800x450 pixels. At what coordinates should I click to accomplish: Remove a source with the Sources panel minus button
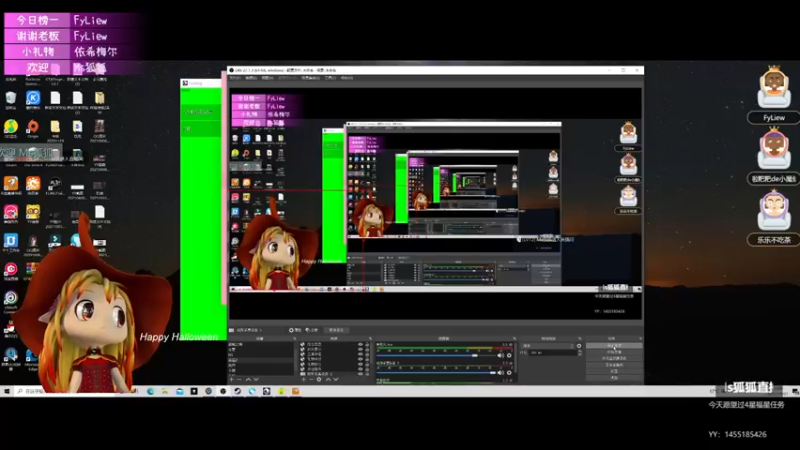(311, 379)
